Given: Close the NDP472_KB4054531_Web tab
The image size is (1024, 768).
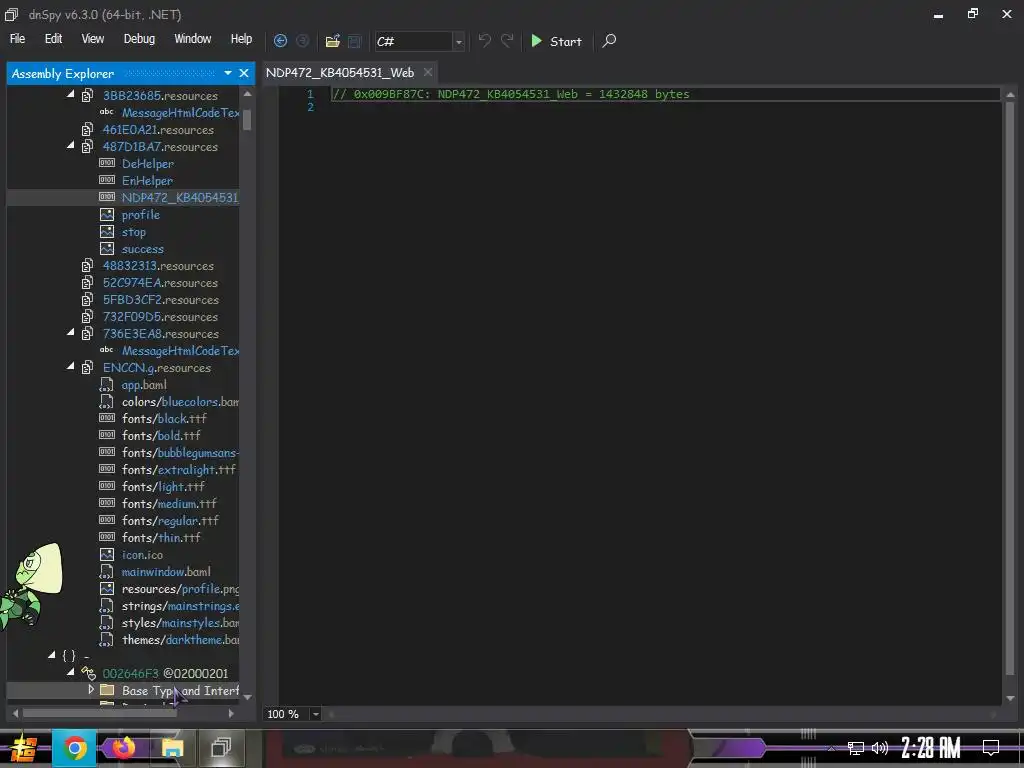Looking at the screenshot, I should tap(428, 72).
